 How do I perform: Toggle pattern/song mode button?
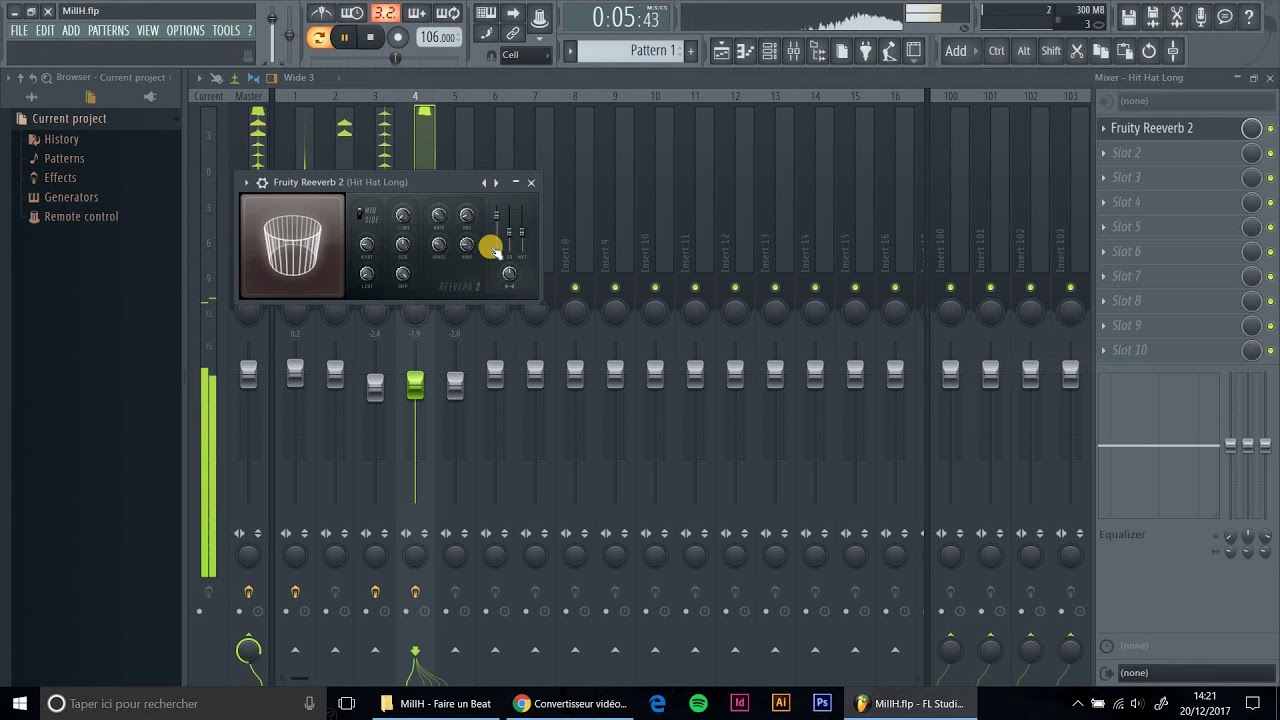coord(318,38)
